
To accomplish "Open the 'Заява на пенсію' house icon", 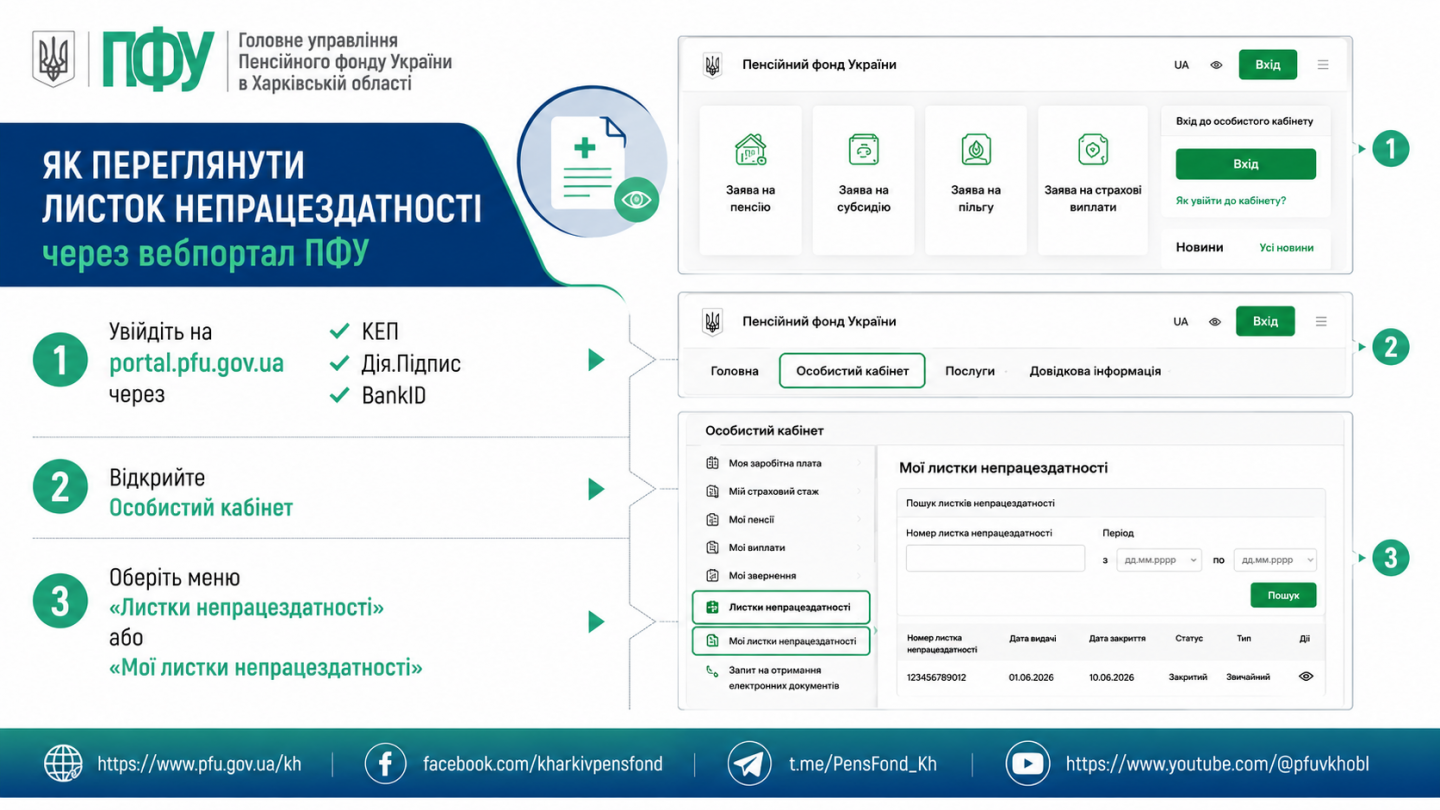I will [x=751, y=150].
